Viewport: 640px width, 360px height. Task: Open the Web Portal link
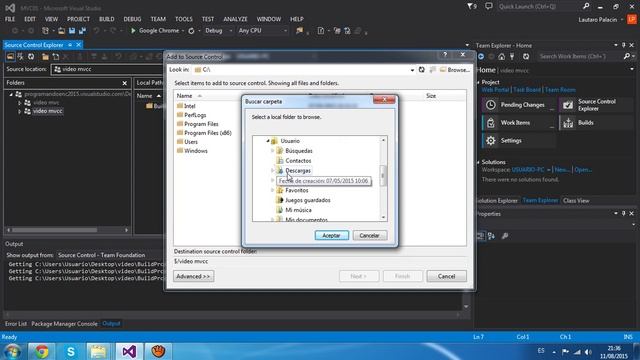coord(495,90)
